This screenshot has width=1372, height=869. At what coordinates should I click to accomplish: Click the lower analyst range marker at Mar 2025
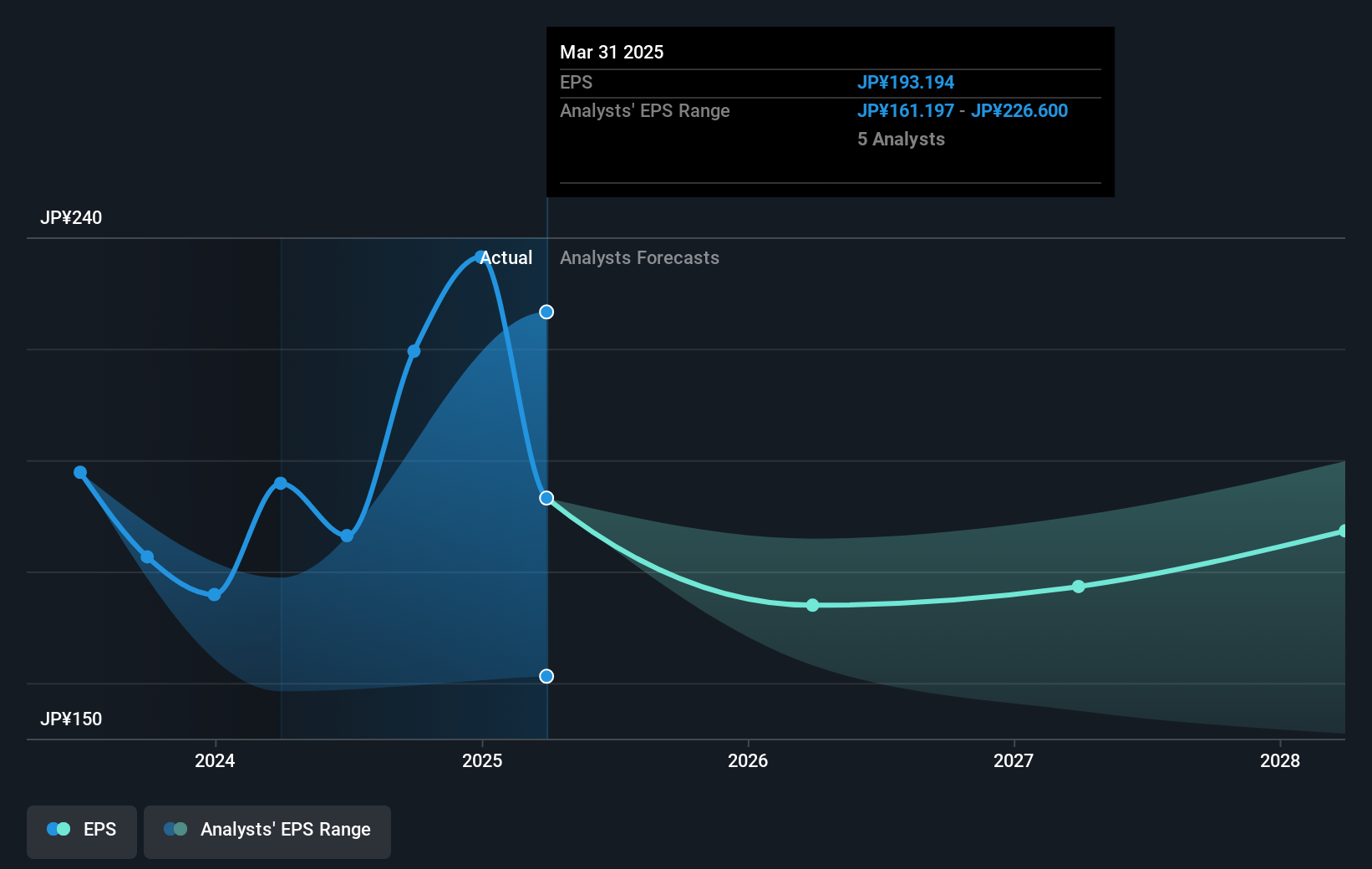pos(546,676)
